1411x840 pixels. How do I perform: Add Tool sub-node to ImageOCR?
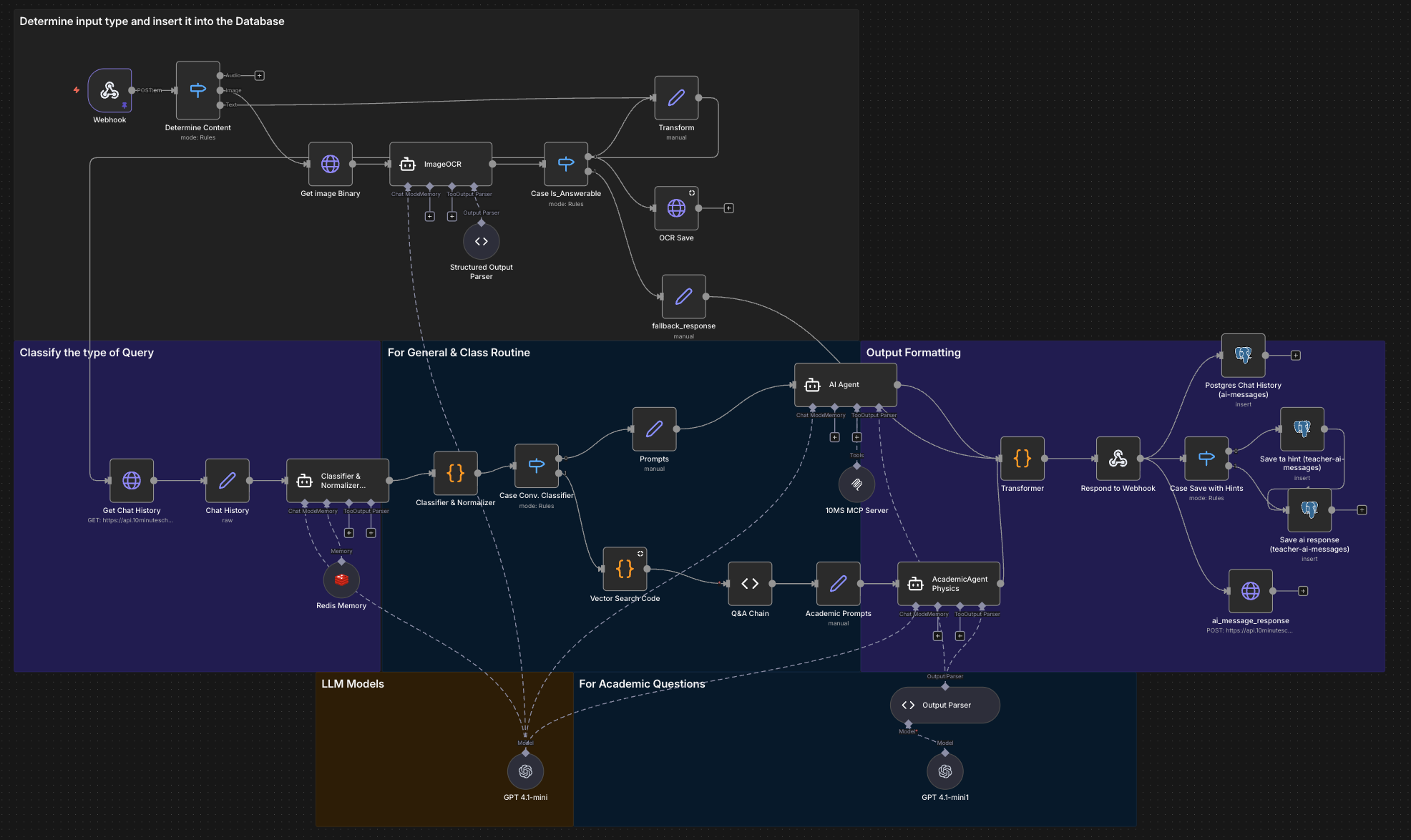pos(452,217)
